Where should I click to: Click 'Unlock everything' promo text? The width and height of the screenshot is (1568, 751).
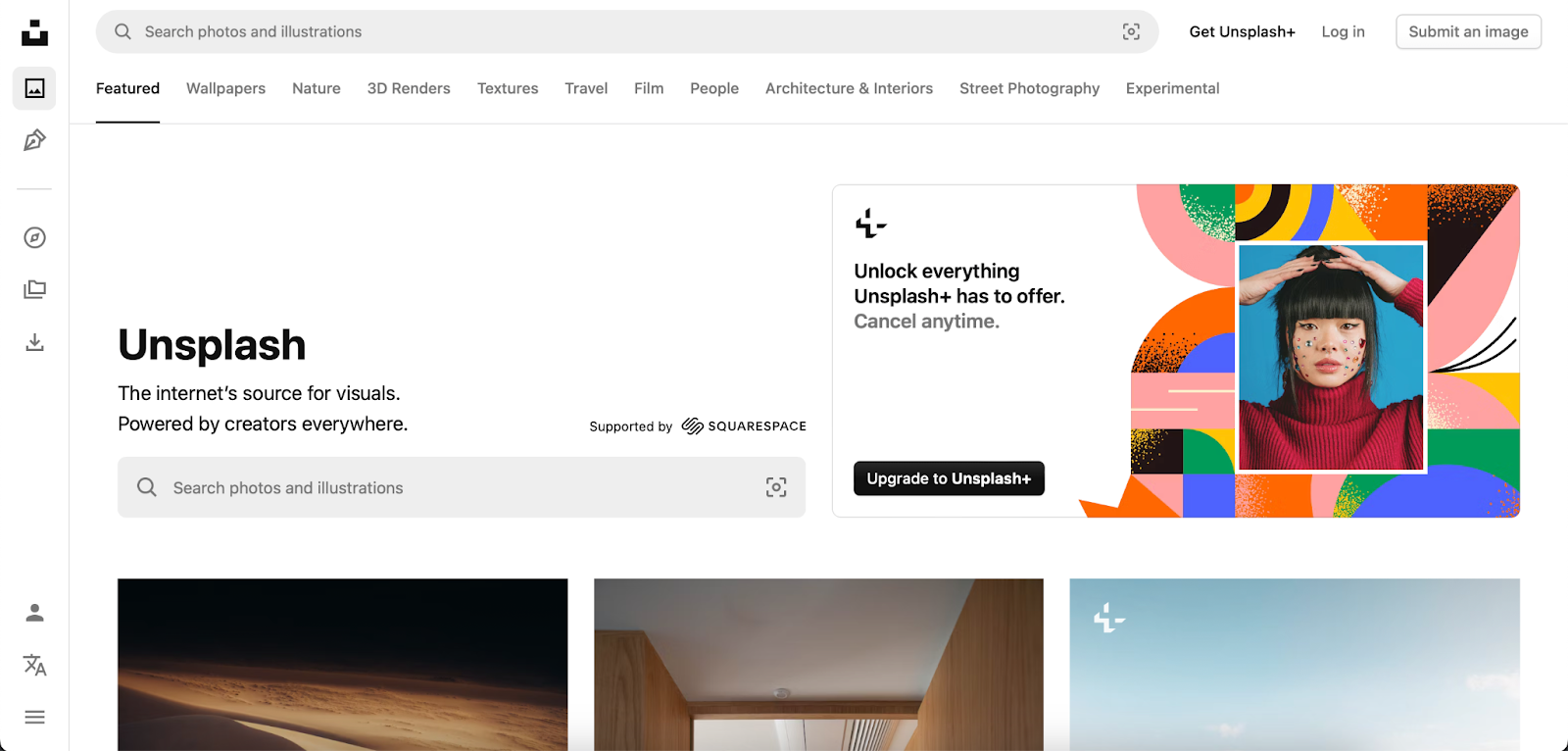point(936,271)
